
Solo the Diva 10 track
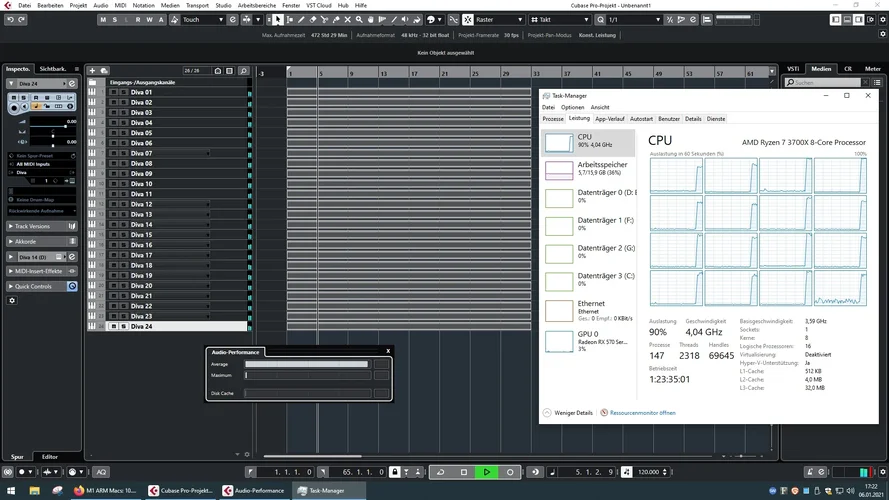(122, 184)
